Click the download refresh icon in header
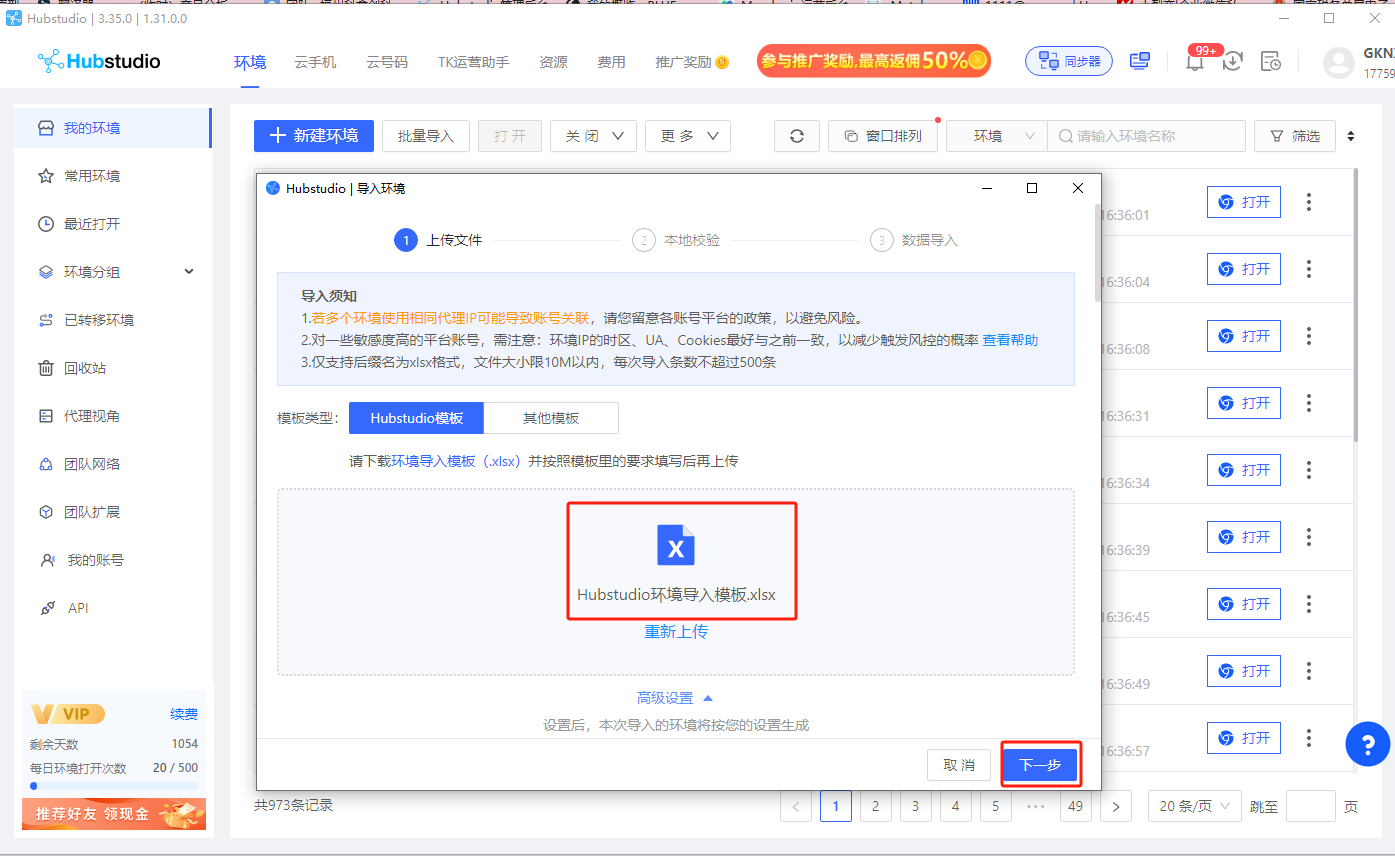This screenshot has height=856, width=1395. click(1233, 61)
